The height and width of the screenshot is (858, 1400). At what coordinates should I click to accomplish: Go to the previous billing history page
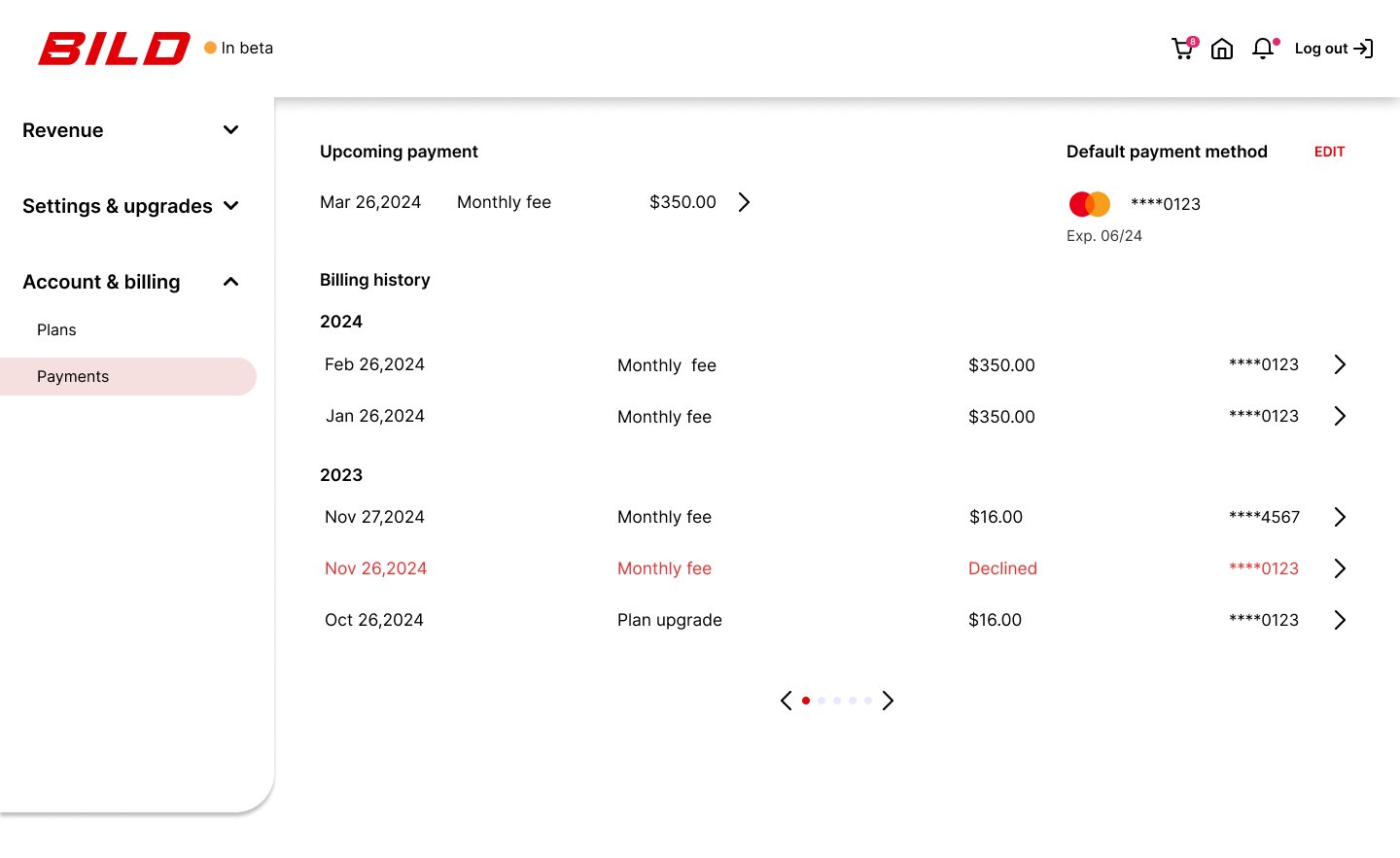[x=787, y=700]
